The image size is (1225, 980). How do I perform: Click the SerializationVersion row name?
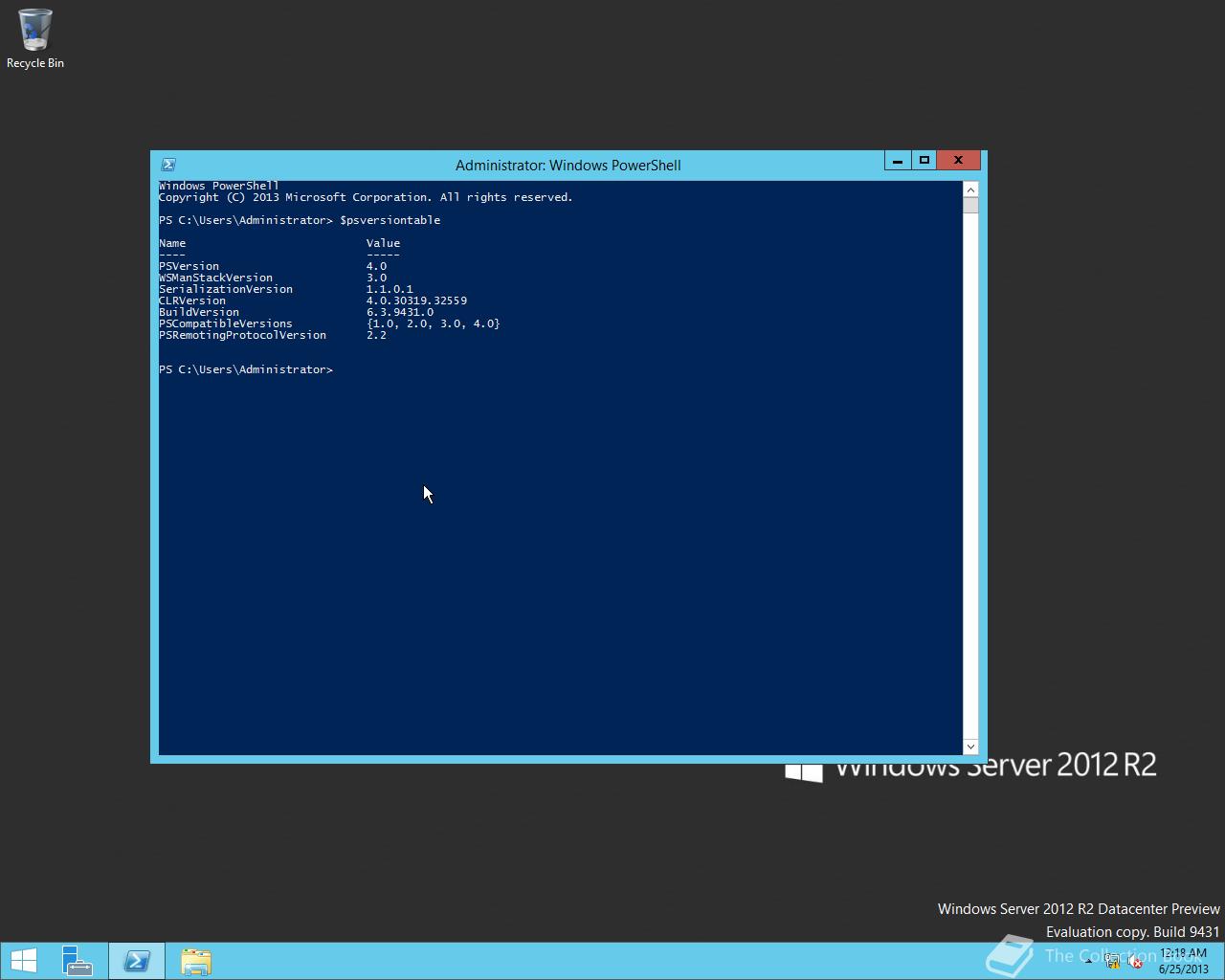tap(226, 289)
